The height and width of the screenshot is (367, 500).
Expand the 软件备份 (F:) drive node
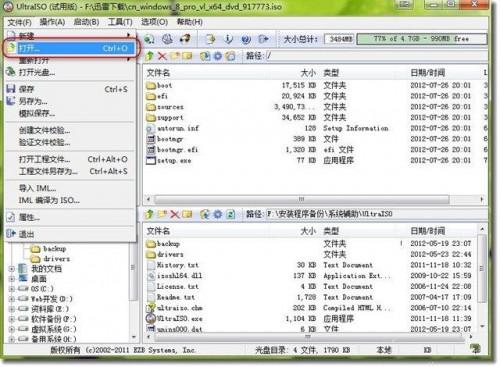[12, 319]
